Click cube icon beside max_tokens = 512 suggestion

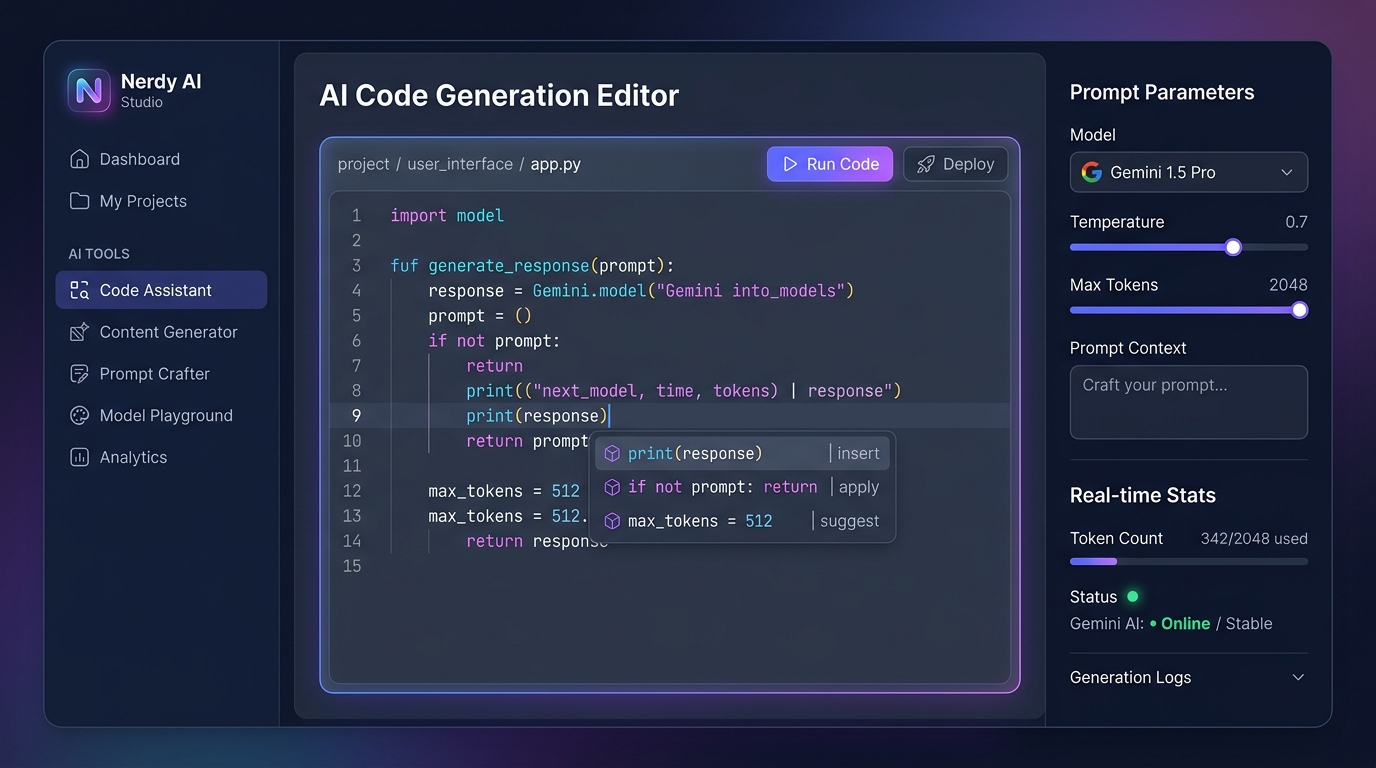[x=612, y=521]
